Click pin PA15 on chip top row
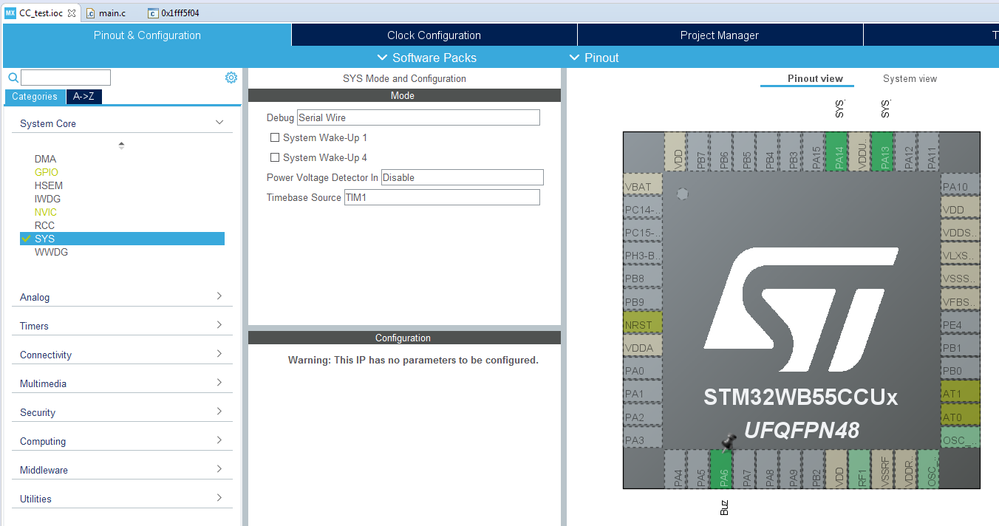Viewport: 999px width, 526px height. tap(814, 152)
